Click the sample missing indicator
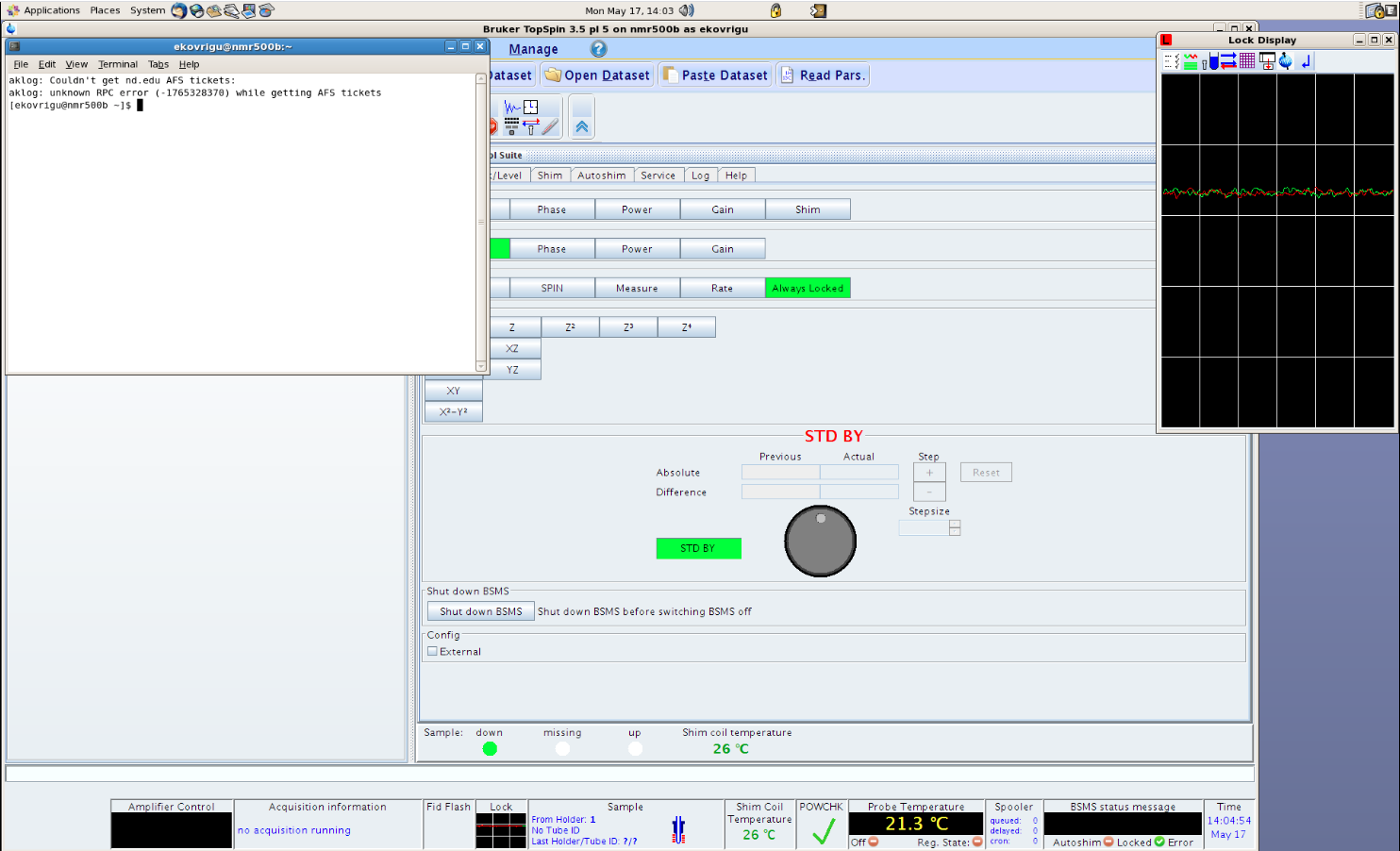The image size is (1400, 851). pos(562,749)
